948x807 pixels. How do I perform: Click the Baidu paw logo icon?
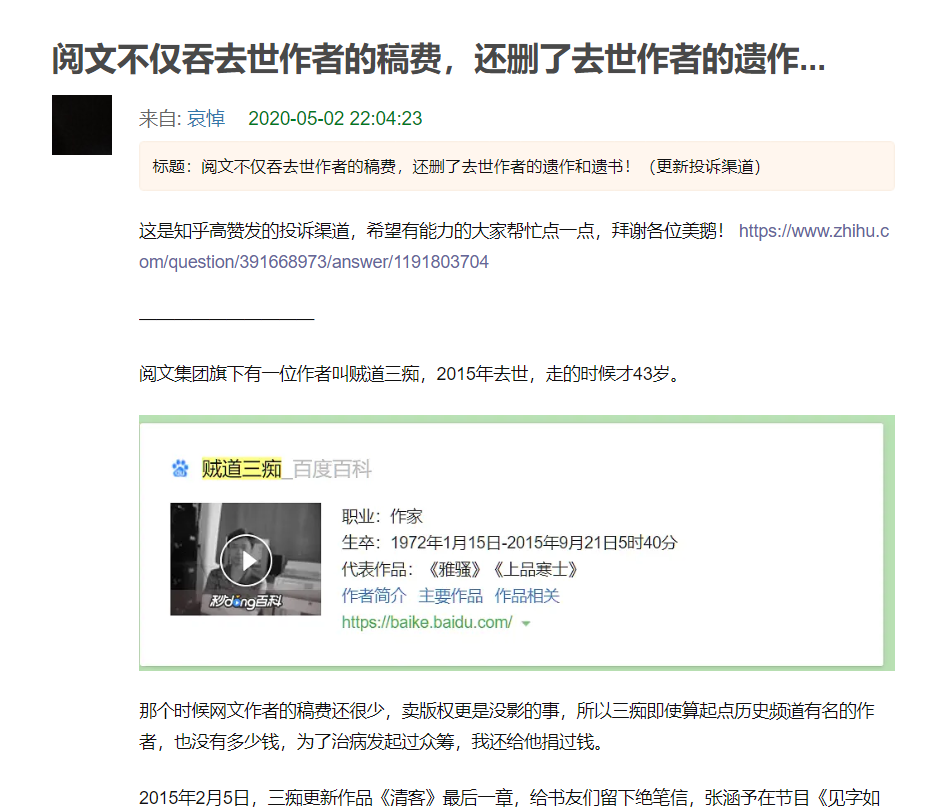(180, 468)
